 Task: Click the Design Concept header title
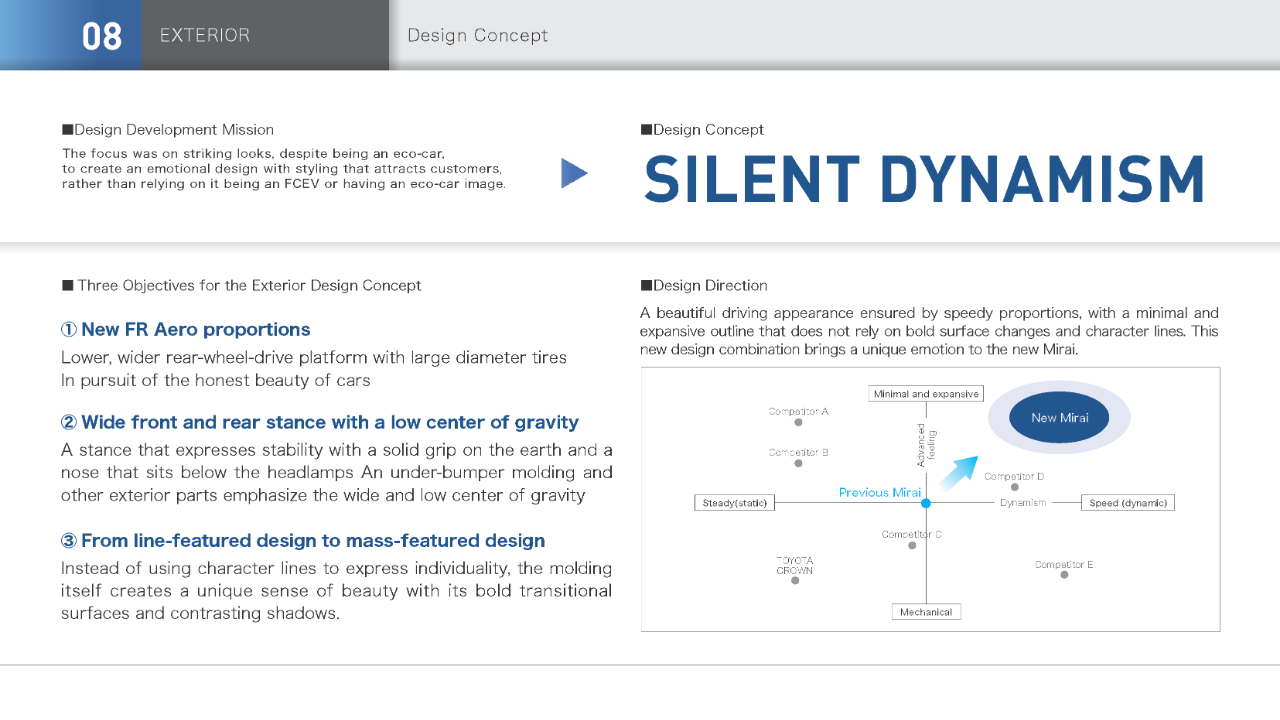click(x=478, y=35)
